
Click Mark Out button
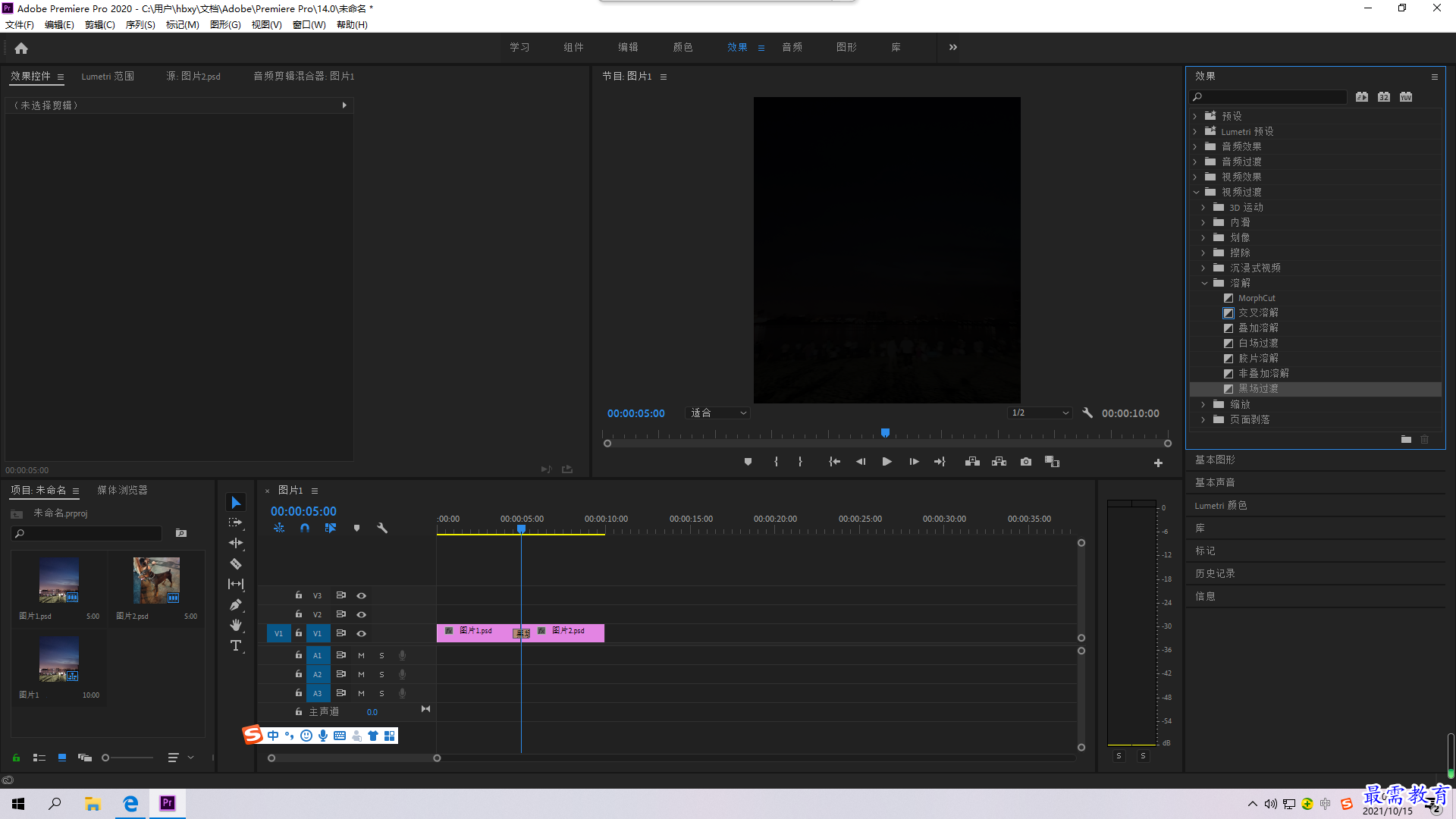(x=800, y=462)
